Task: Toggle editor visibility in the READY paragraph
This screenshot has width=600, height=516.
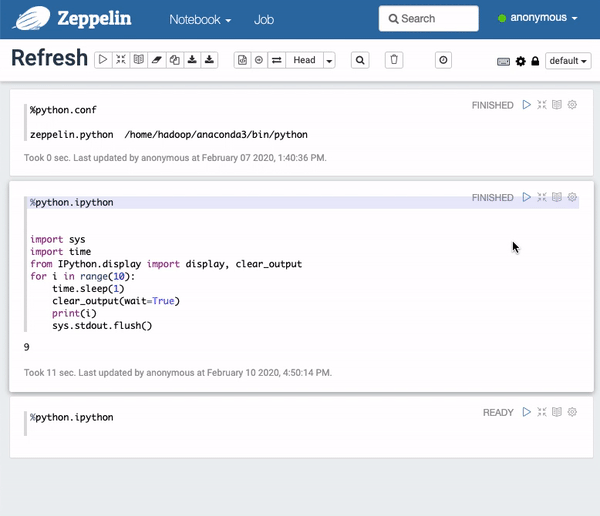Action: point(542,412)
